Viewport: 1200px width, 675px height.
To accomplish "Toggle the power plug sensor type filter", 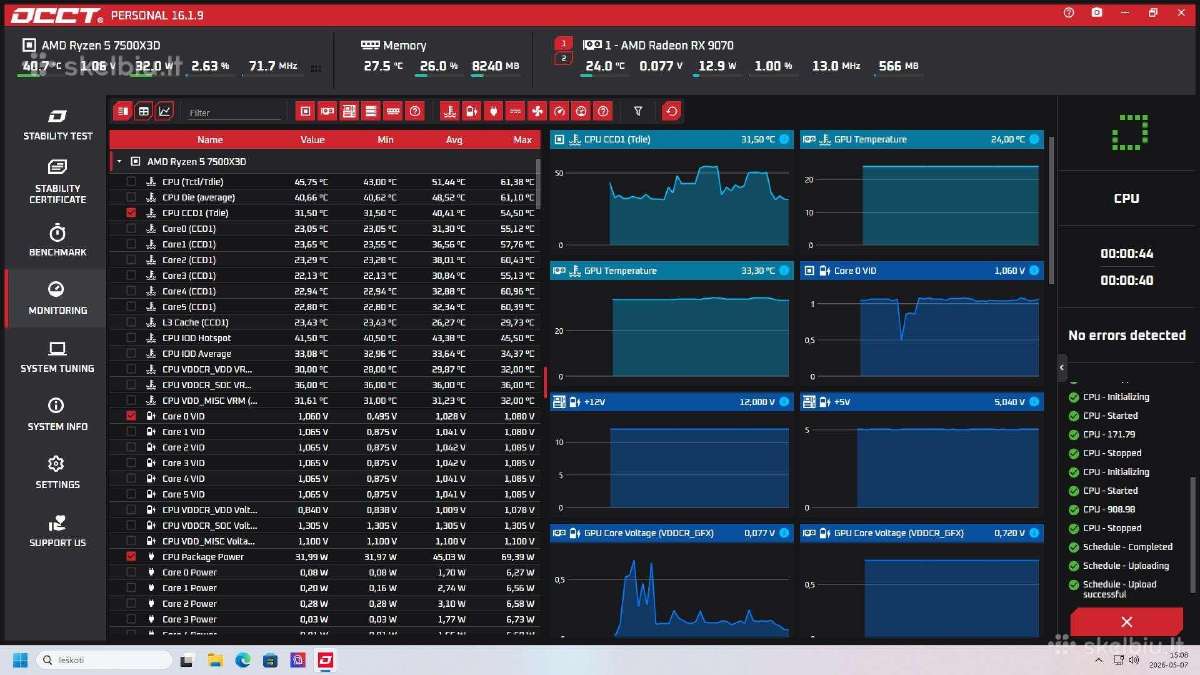I will tap(493, 111).
